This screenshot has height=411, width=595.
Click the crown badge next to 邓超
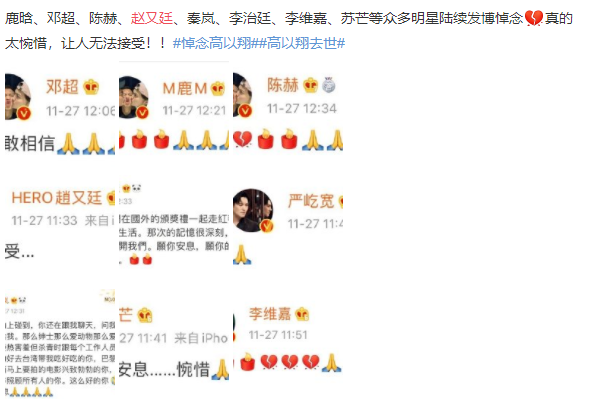(91, 87)
